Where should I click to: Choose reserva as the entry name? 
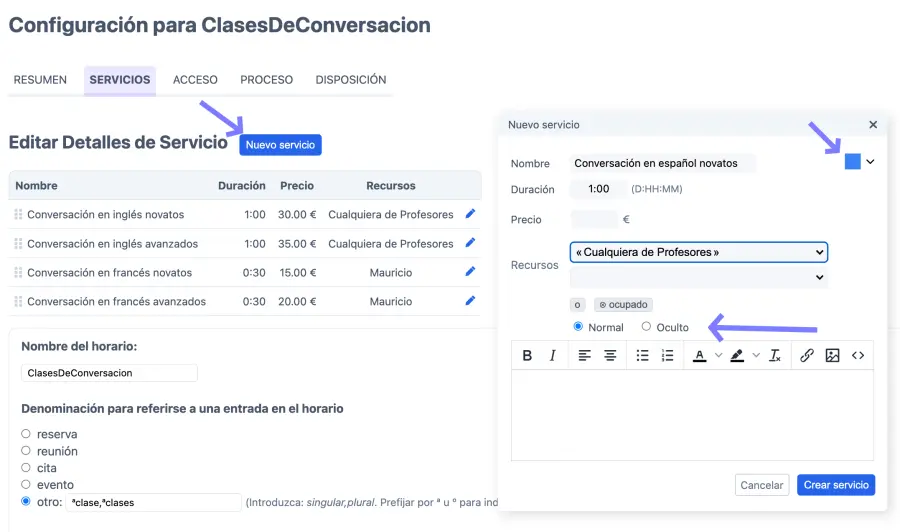tap(26, 434)
